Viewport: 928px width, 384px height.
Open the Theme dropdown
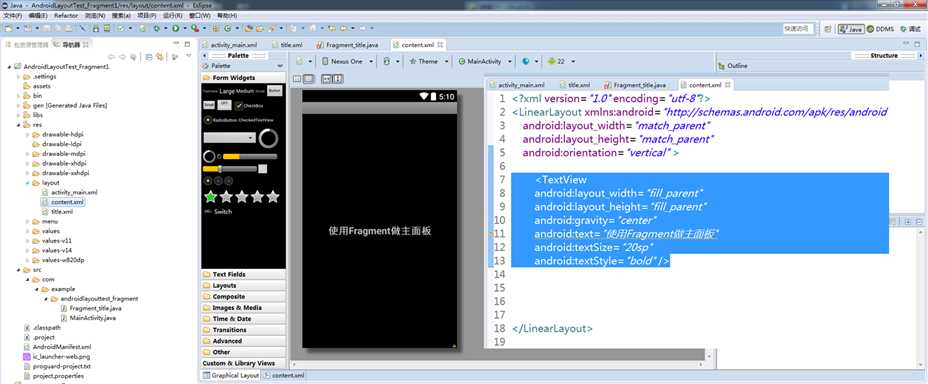(x=429, y=61)
